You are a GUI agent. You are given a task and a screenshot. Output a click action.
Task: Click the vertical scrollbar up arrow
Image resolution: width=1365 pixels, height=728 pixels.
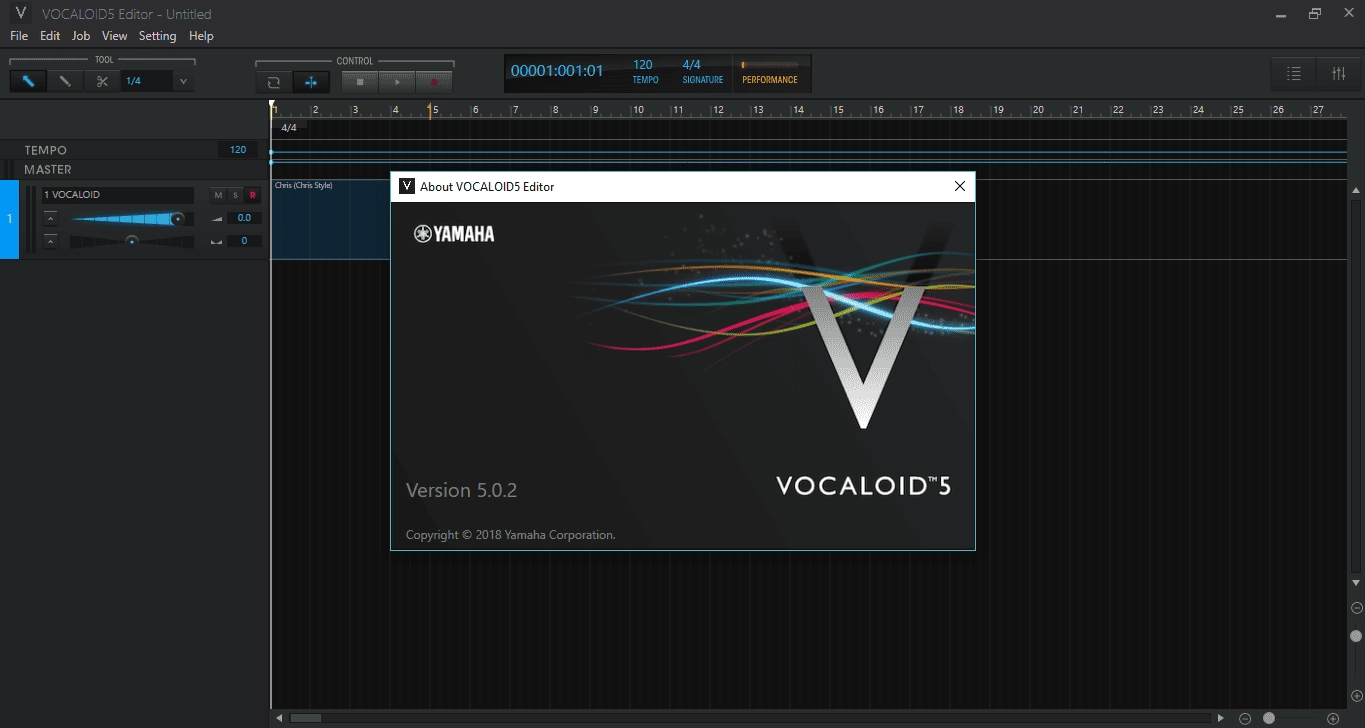(x=1356, y=190)
